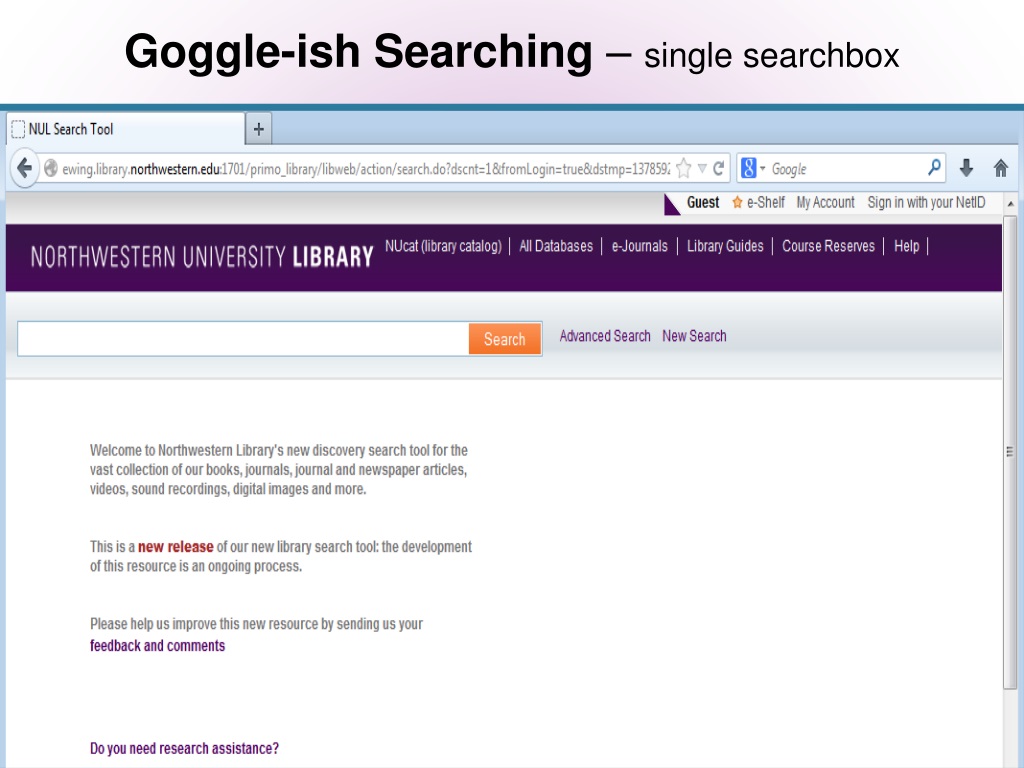Click Sign in with your NetID
Image resolution: width=1024 pixels, height=768 pixels.
pos(926,202)
